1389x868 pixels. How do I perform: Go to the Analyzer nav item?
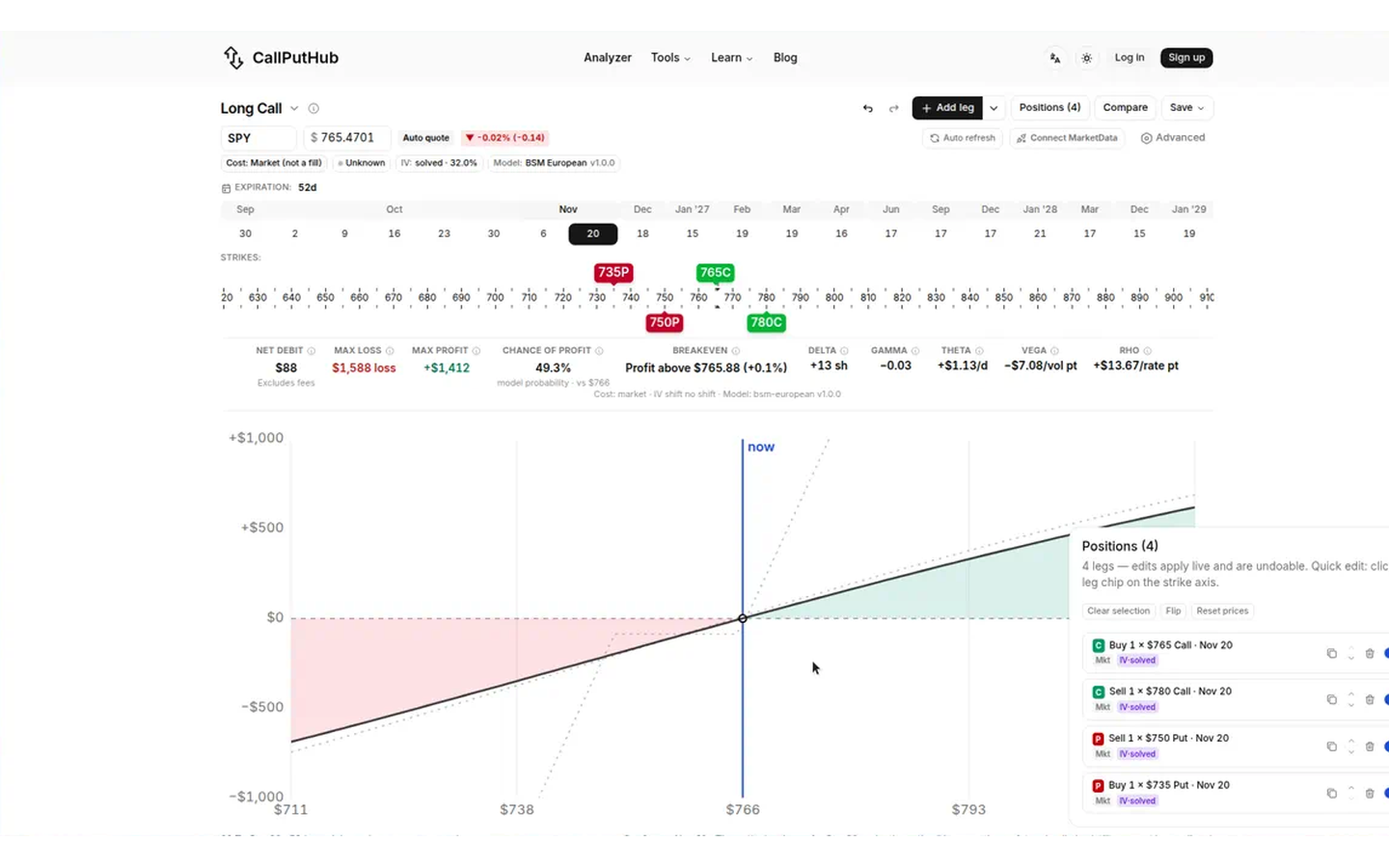(x=608, y=58)
